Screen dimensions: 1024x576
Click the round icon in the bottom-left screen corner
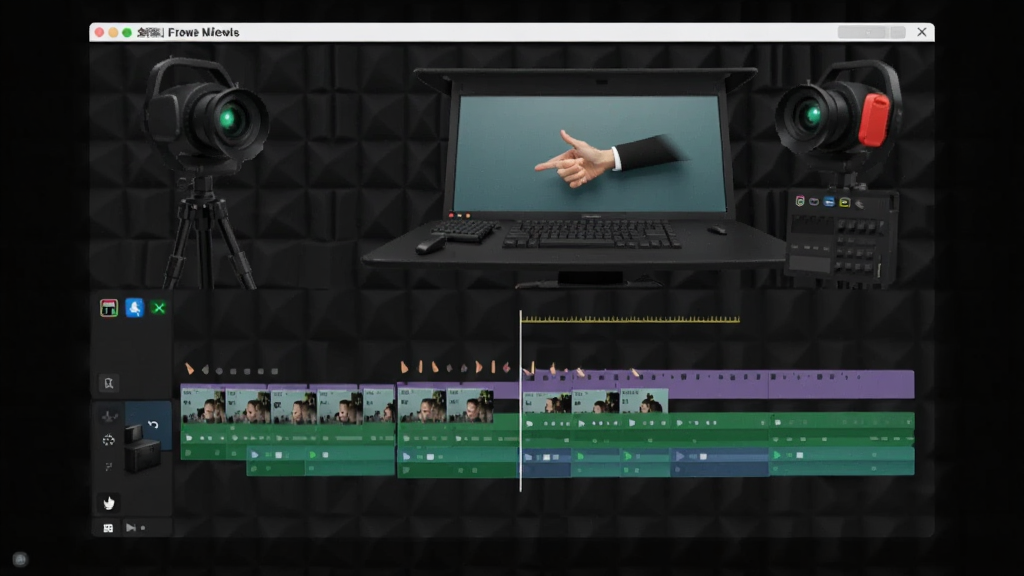(20, 559)
